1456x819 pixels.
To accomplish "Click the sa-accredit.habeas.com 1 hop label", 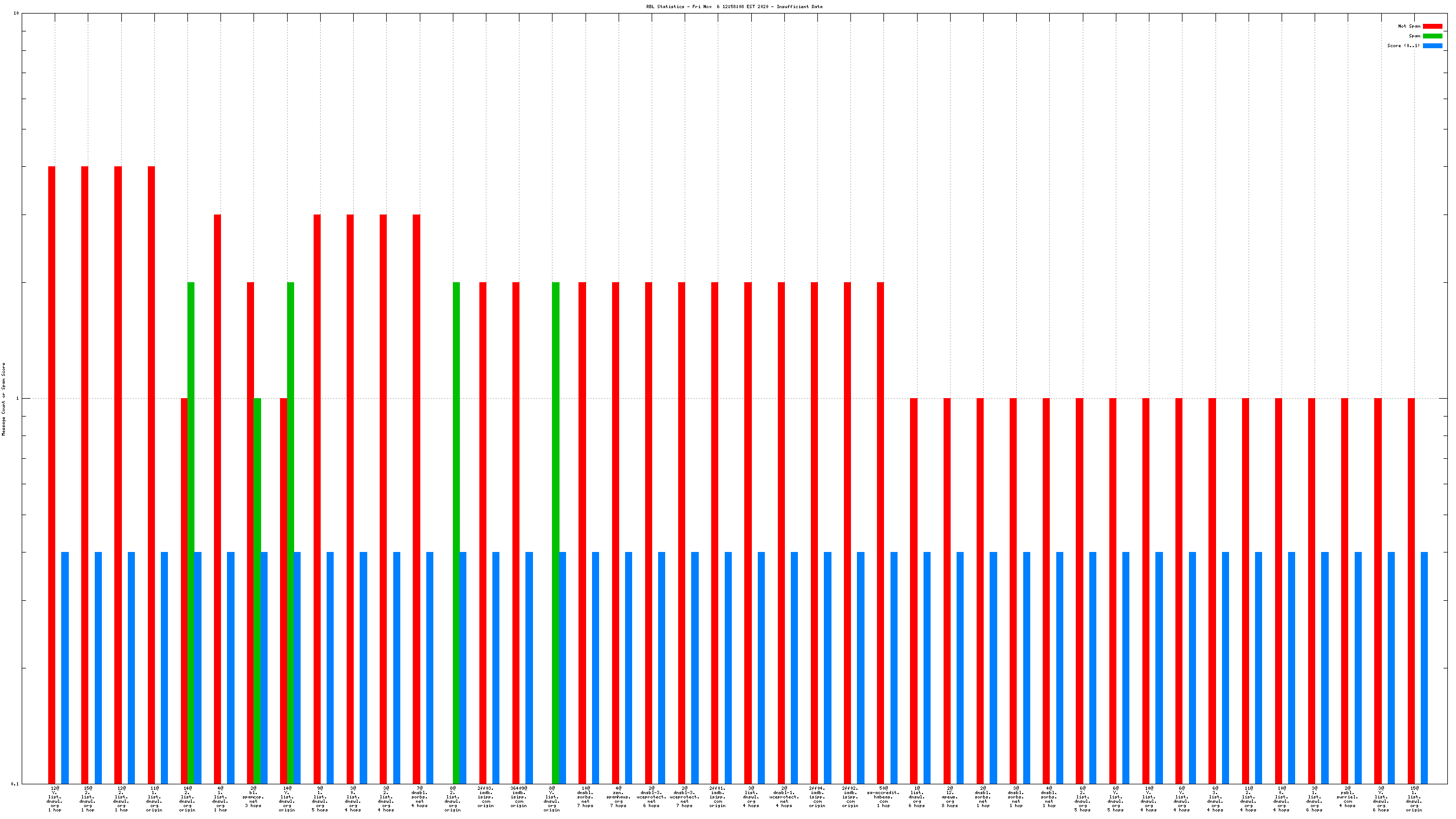I will [883, 797].
